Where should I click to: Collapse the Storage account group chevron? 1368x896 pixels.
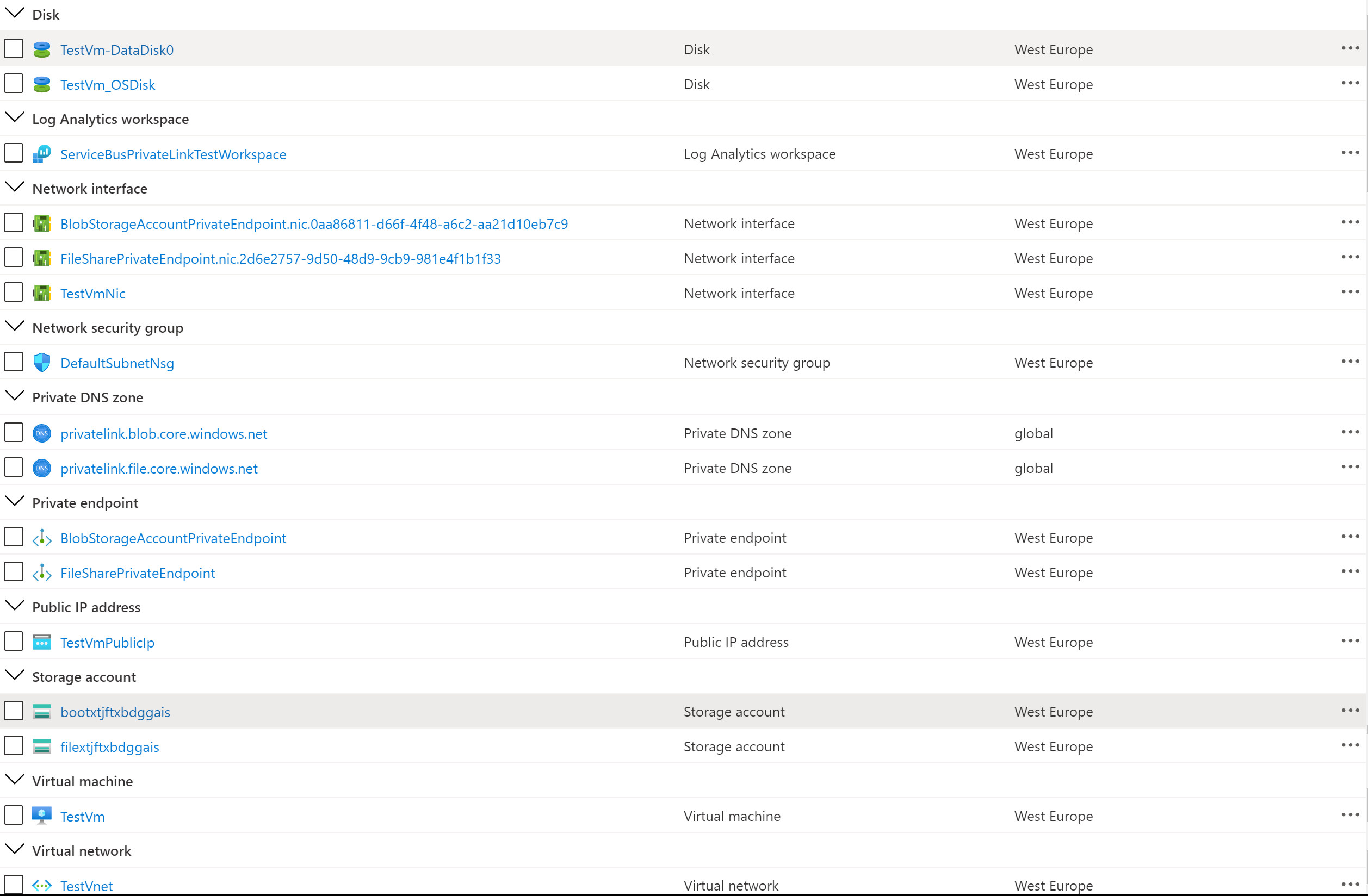(14, 675)
